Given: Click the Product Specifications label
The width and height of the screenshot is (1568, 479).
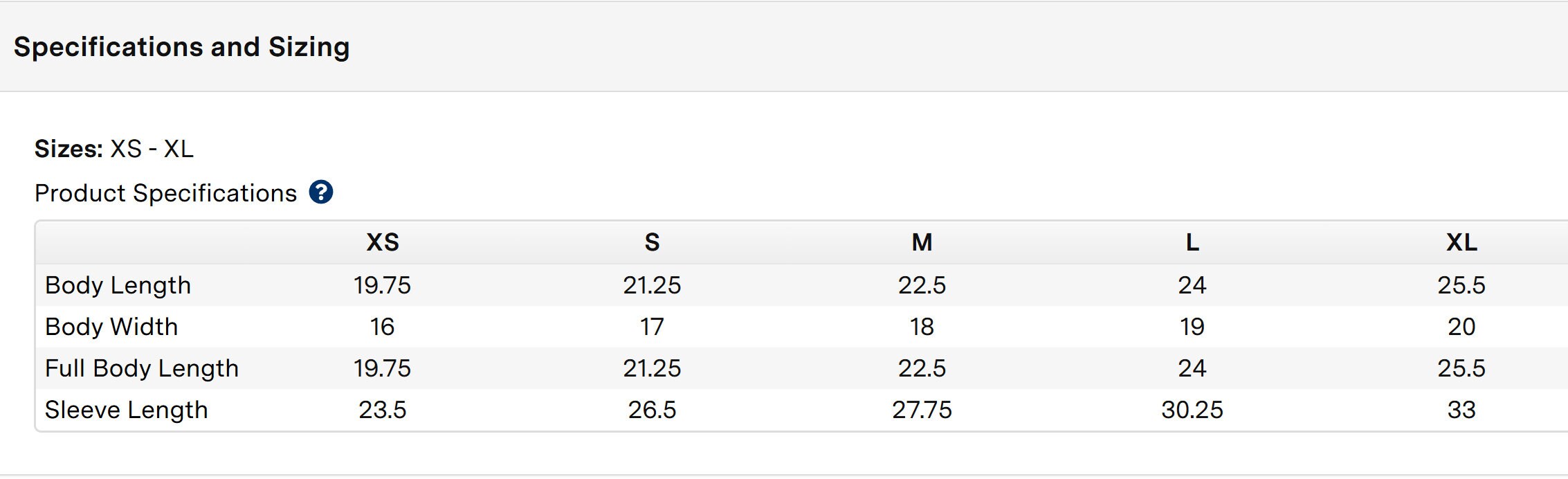Looking at the screenshot, I should point(165,193).
